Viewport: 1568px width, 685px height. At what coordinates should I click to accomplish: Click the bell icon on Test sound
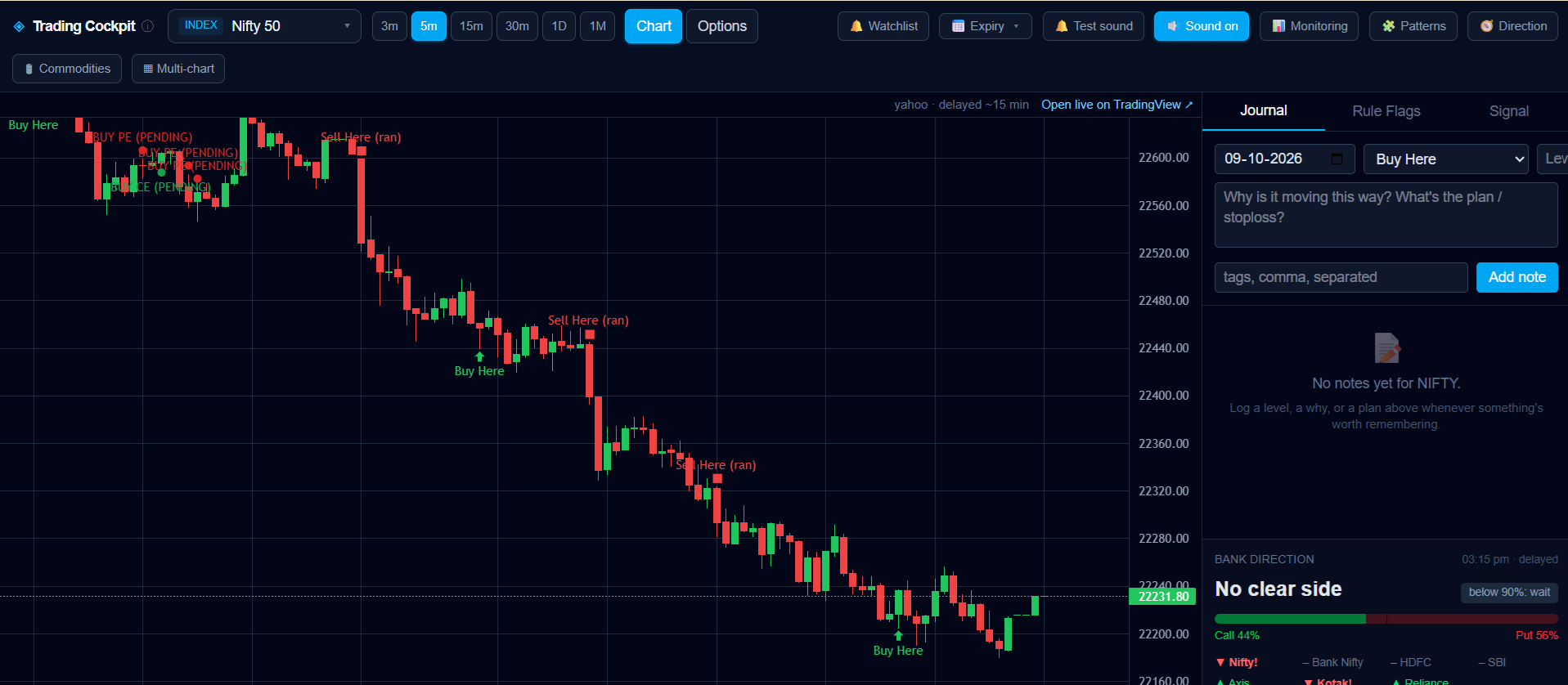click(x=1062, y=26)
